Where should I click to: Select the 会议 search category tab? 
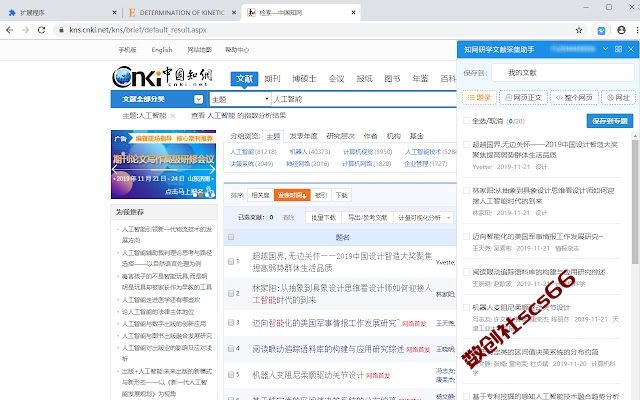click(x=336, y=79)
